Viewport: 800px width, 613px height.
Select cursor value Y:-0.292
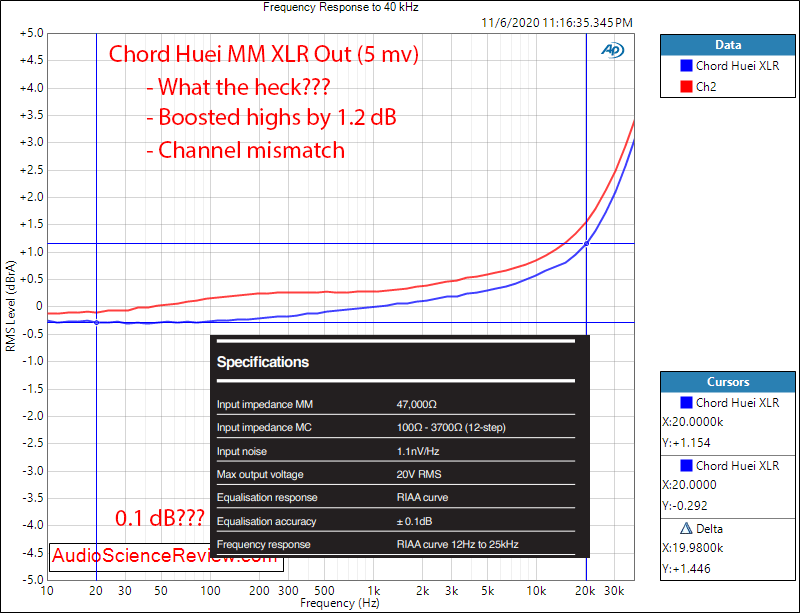[x=685, y=506]
